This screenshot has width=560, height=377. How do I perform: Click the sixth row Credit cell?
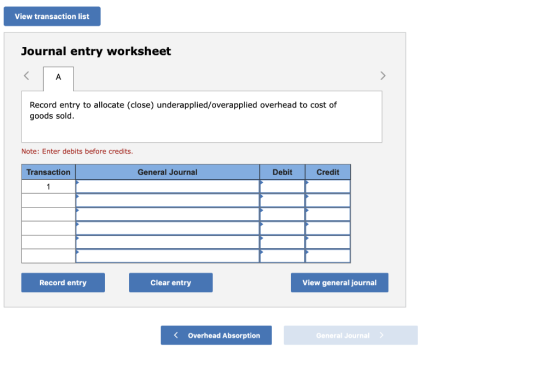[328, 256]
